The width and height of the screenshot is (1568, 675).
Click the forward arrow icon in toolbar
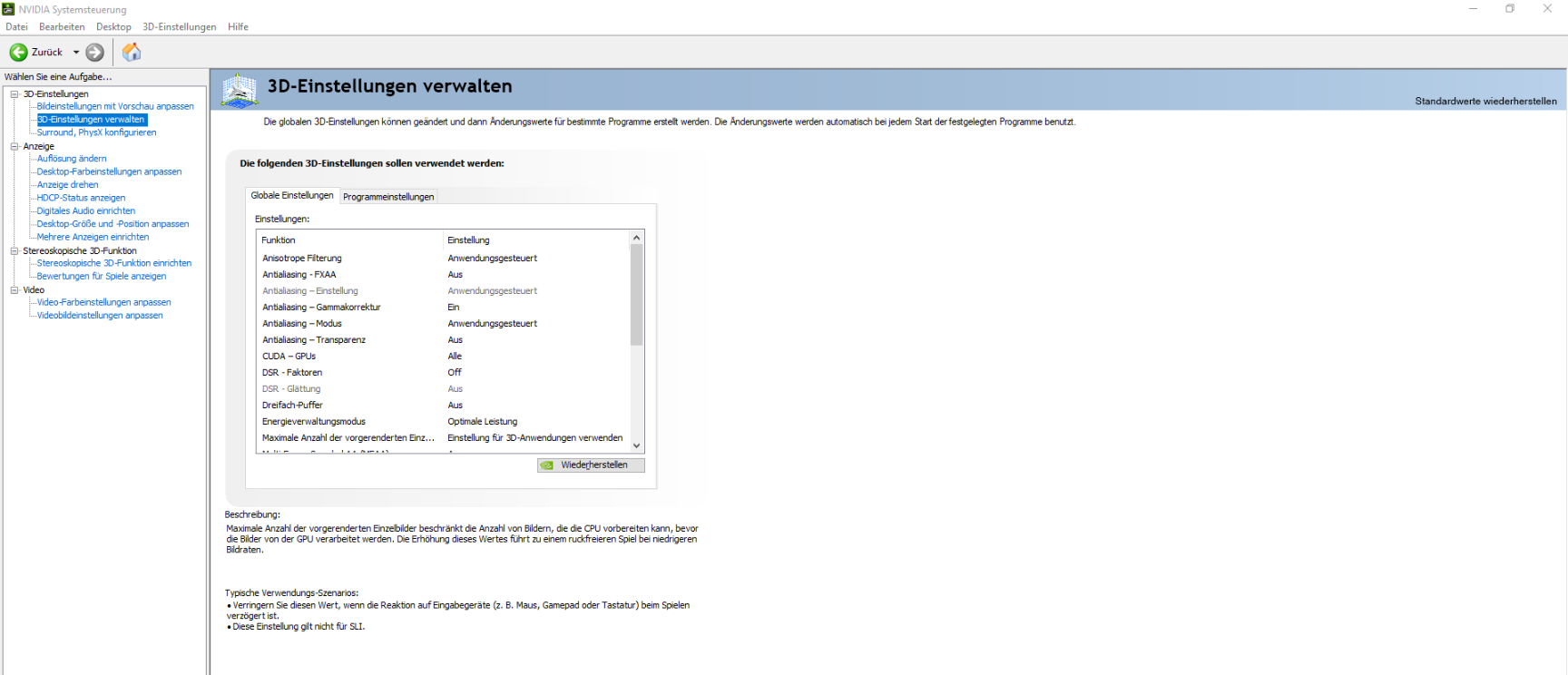point(94,53)
